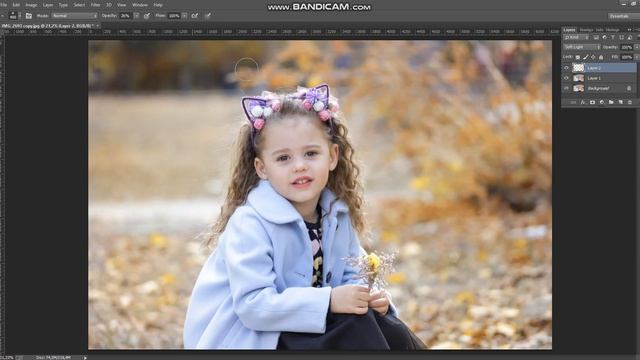Open layer Fill dropdown arrow
This screenshot has width=640, height=360.
[x=637, y=57]
